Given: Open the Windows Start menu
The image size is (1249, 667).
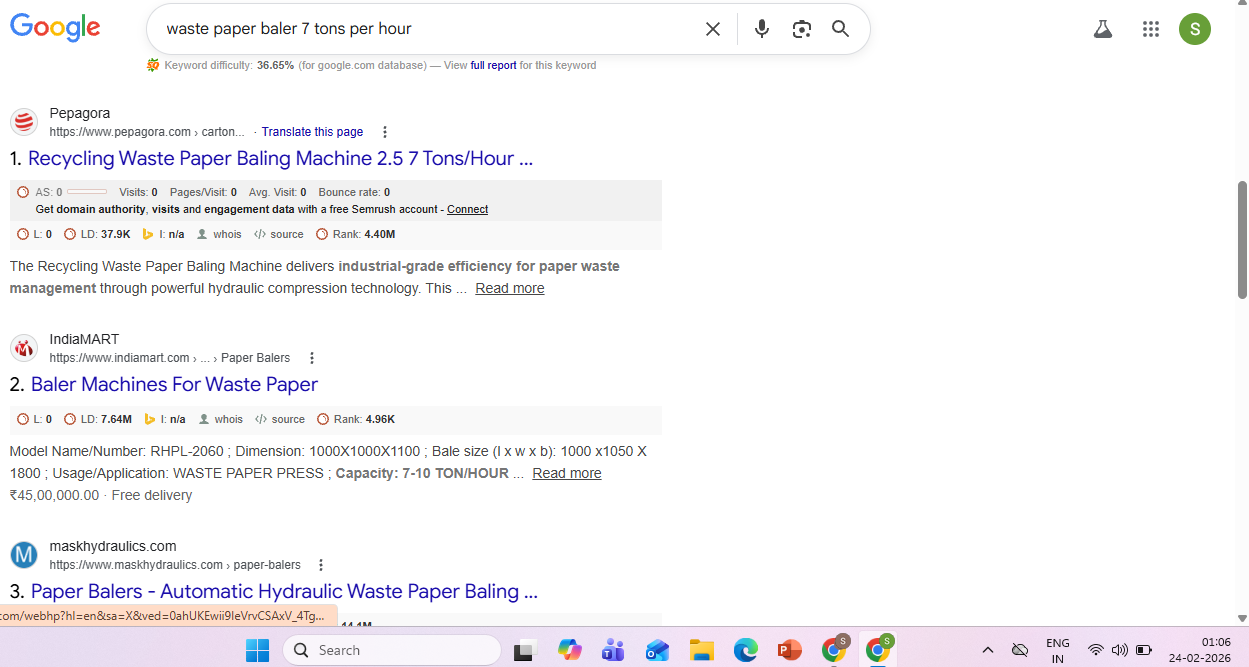Looking at the screenshot, I should pyautogui.click(x=257, y=650).
